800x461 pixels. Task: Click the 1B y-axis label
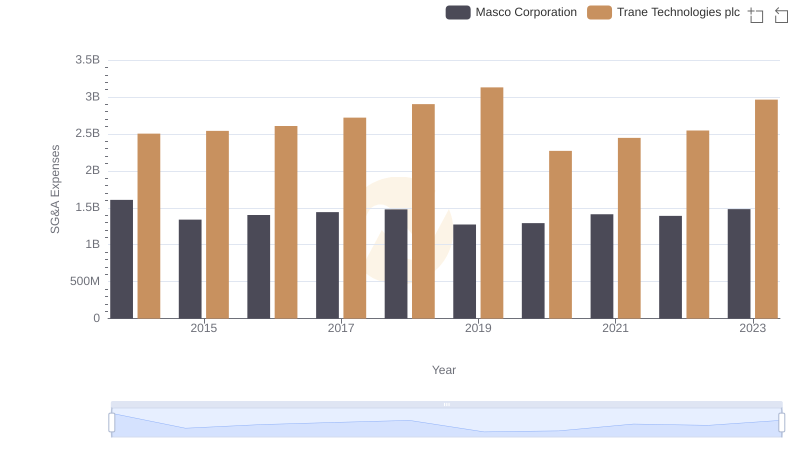pyautogui.click(x=92, y=244)
